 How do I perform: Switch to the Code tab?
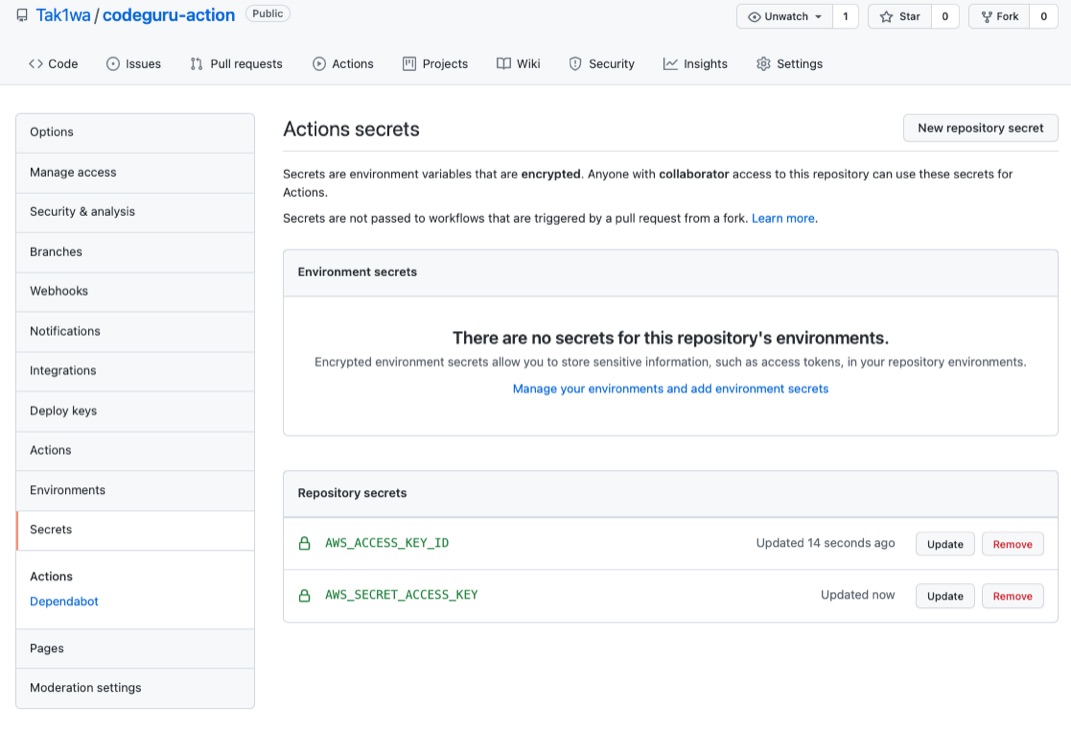pos(53,63)
